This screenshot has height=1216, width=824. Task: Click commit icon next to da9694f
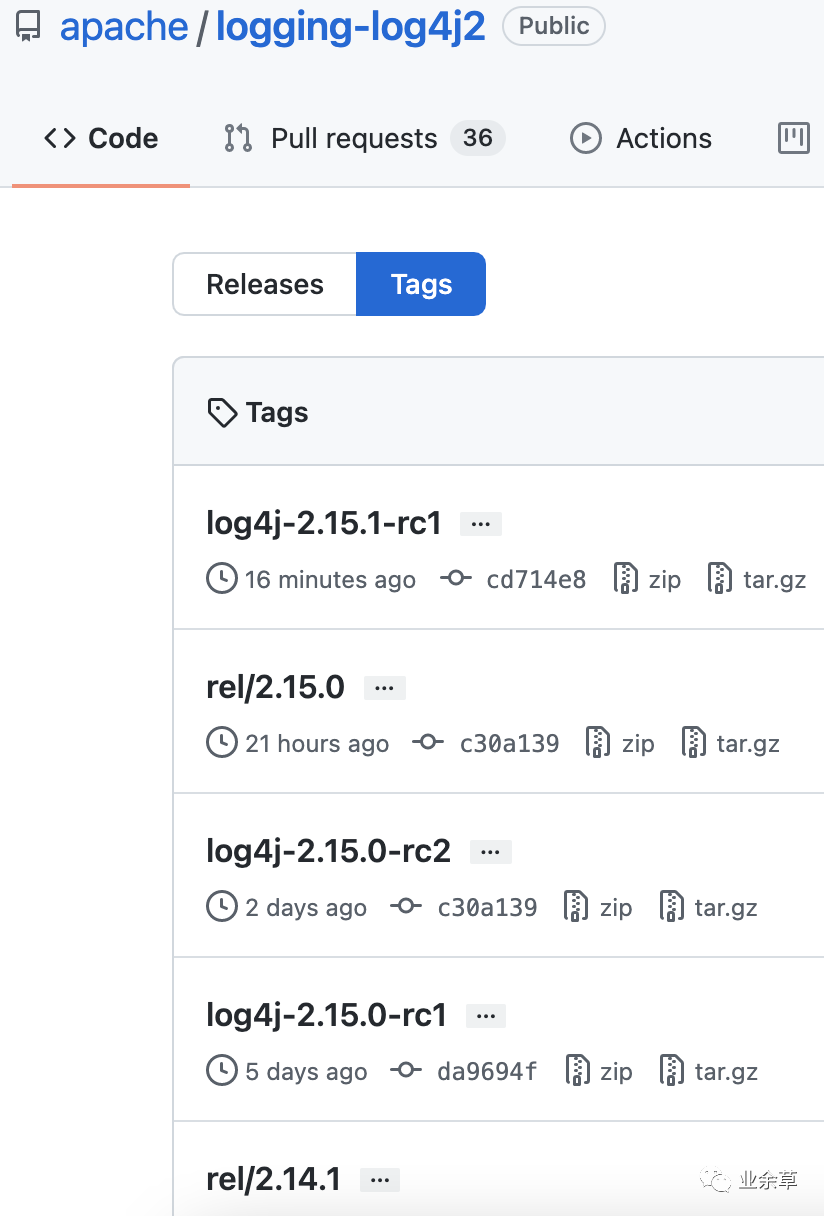click(x=407, y=1070)
